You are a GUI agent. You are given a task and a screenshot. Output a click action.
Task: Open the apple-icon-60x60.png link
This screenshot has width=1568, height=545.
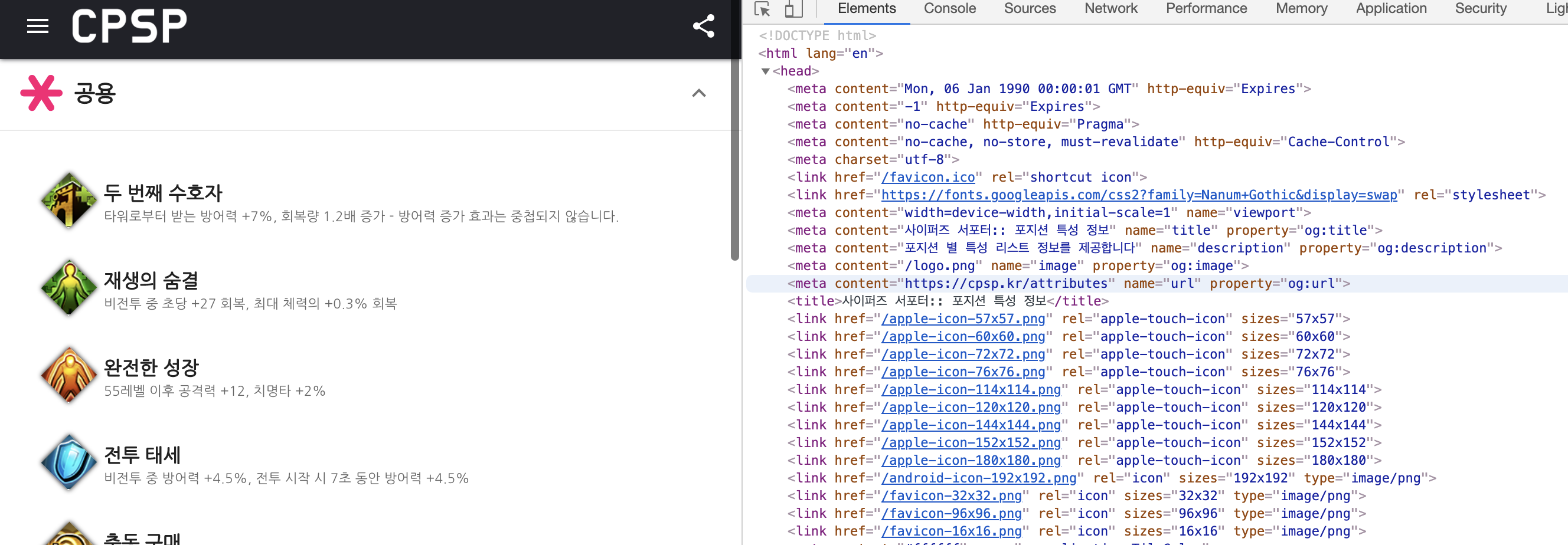click(963, 337)
